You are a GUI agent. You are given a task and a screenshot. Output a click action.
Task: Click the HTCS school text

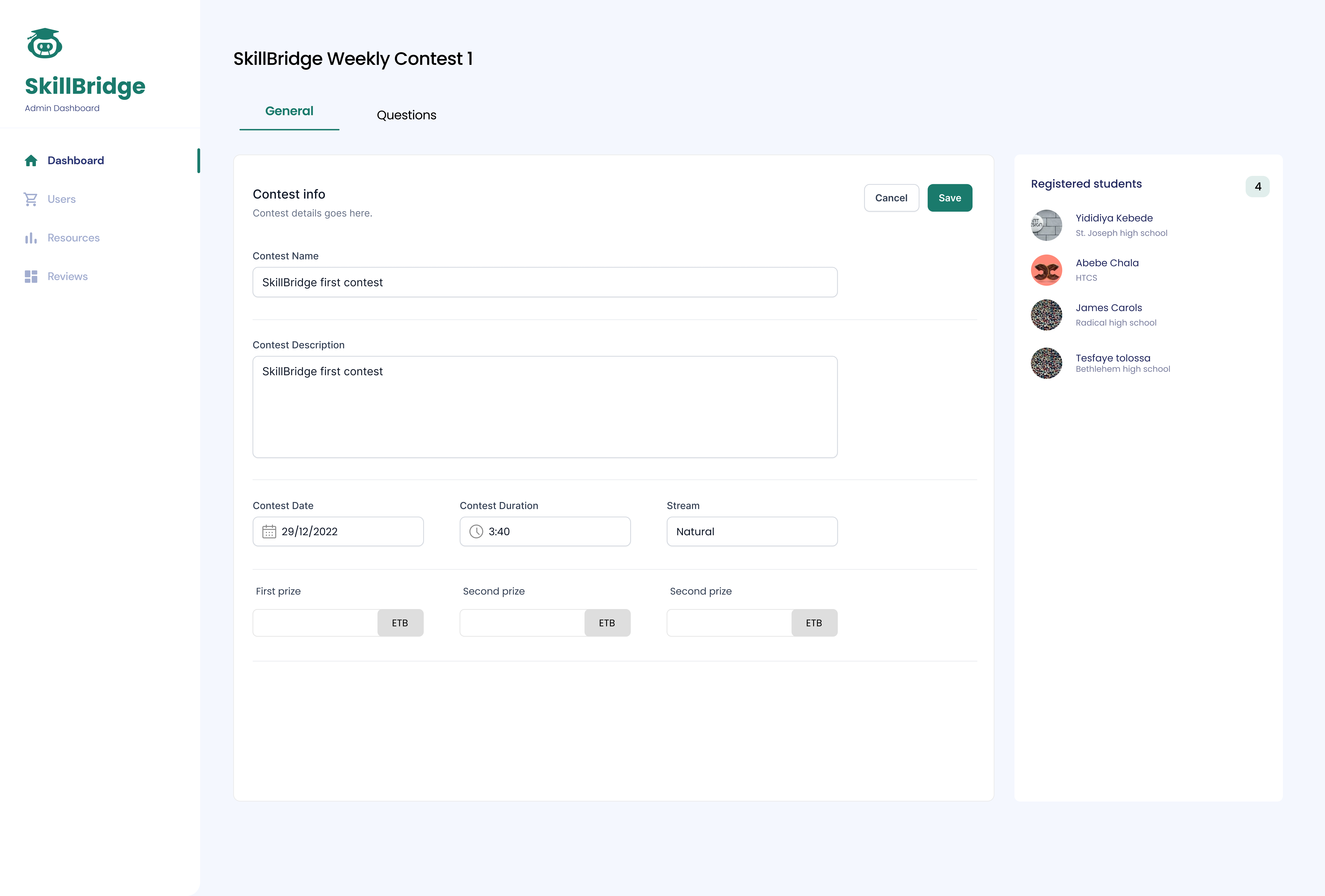1086,278
